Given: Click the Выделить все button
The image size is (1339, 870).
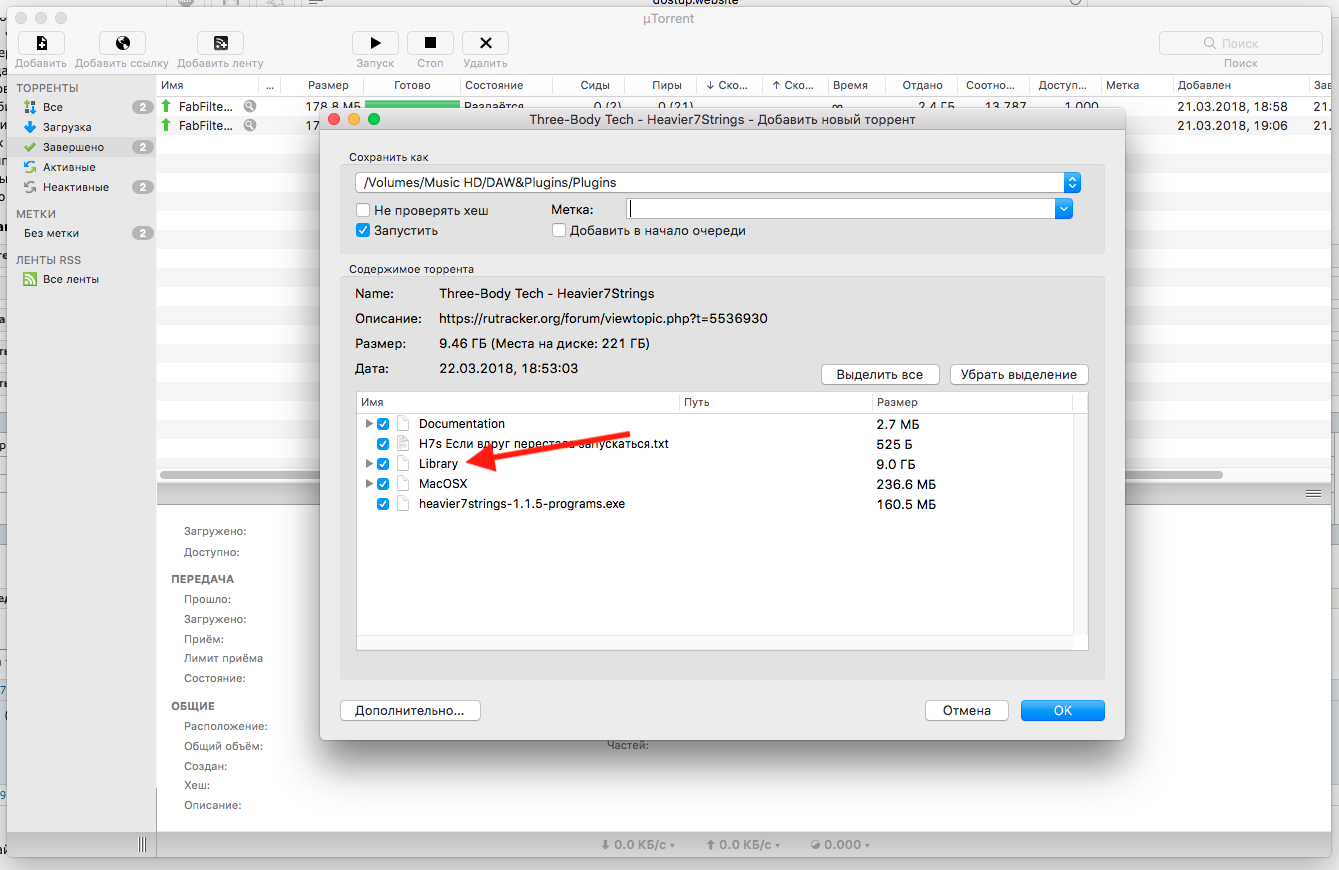Looking at the screenshot, I should (880, 374).
